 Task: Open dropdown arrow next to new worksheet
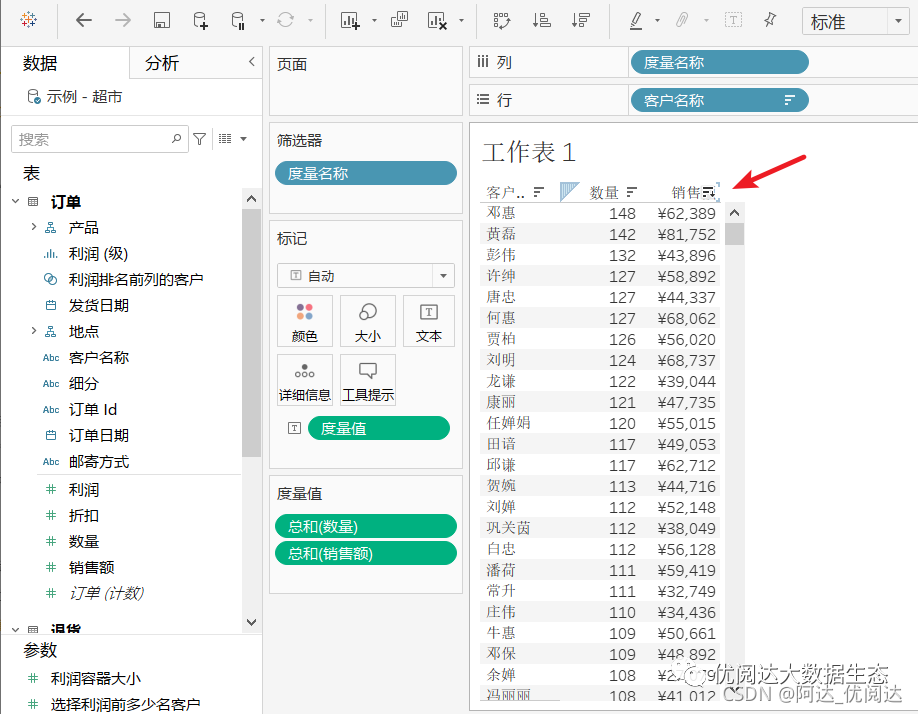(374, 20)
